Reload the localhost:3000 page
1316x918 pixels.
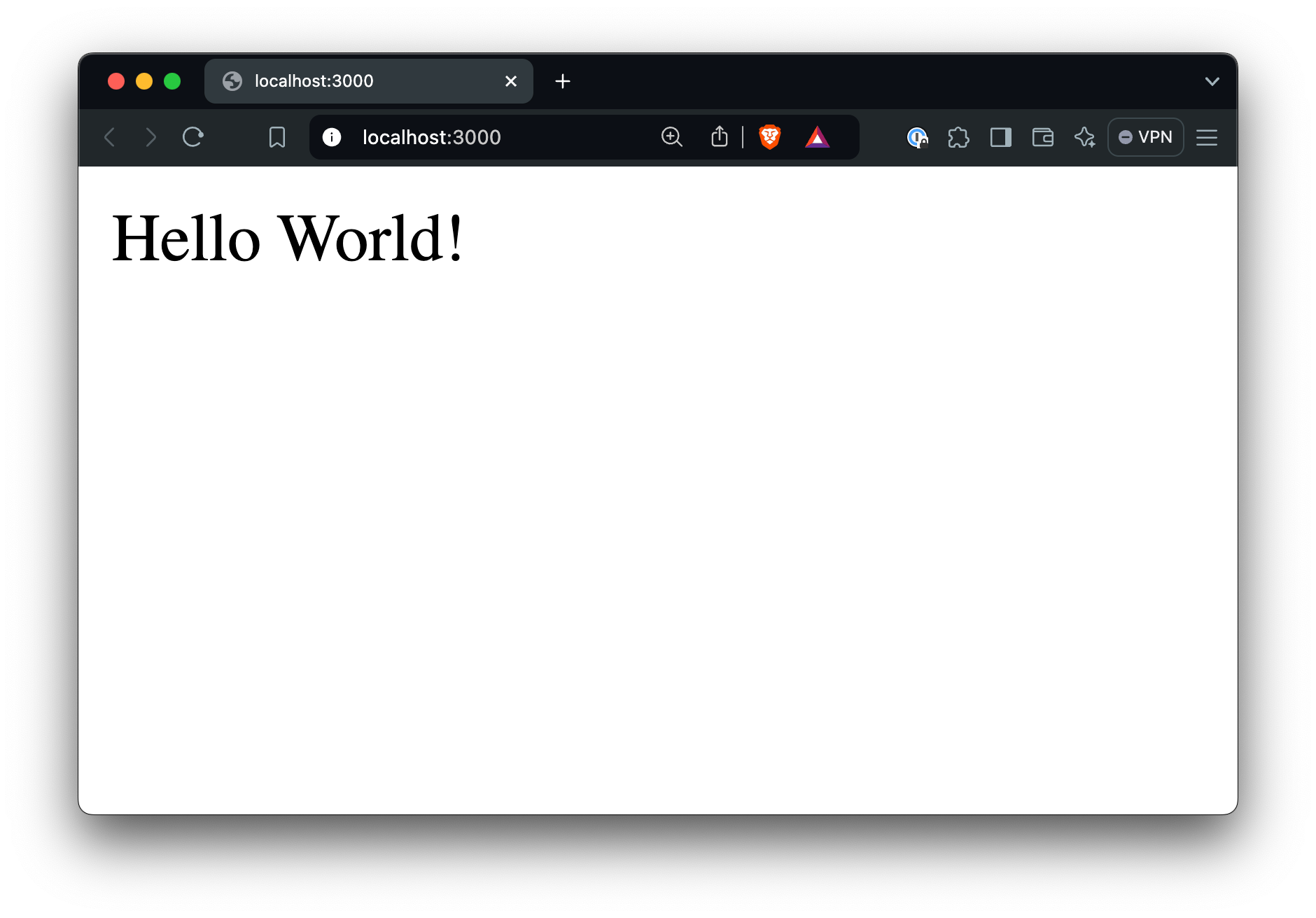[x=193, y=137]
